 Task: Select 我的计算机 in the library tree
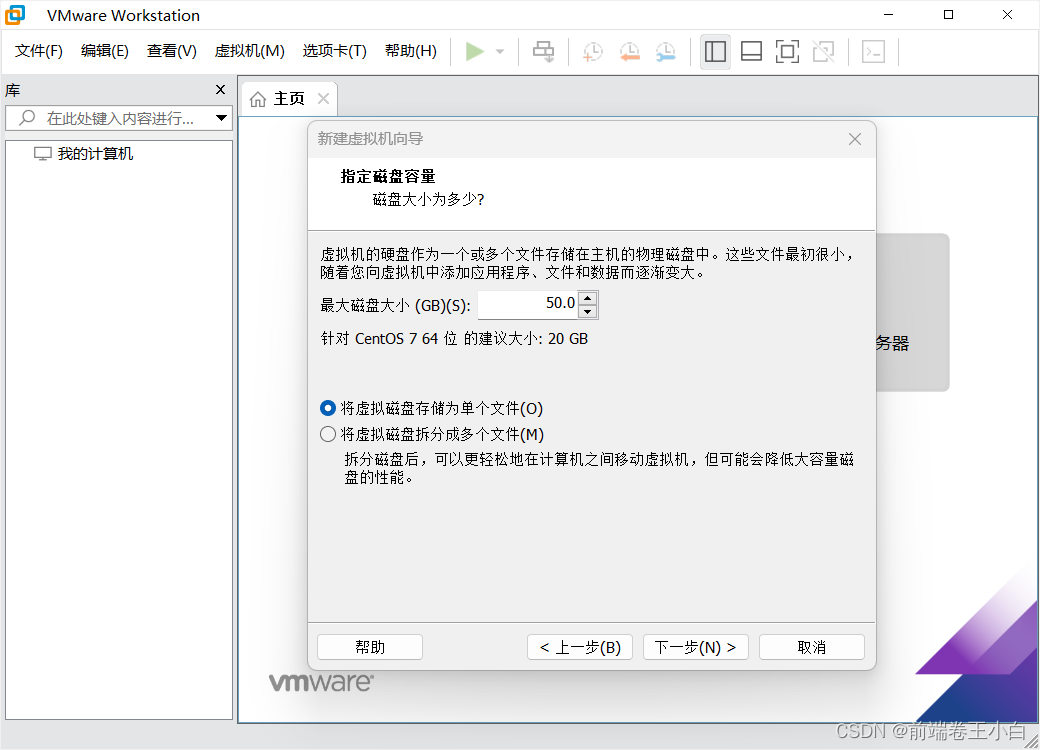pyautogui.click(x=95, y=154)
